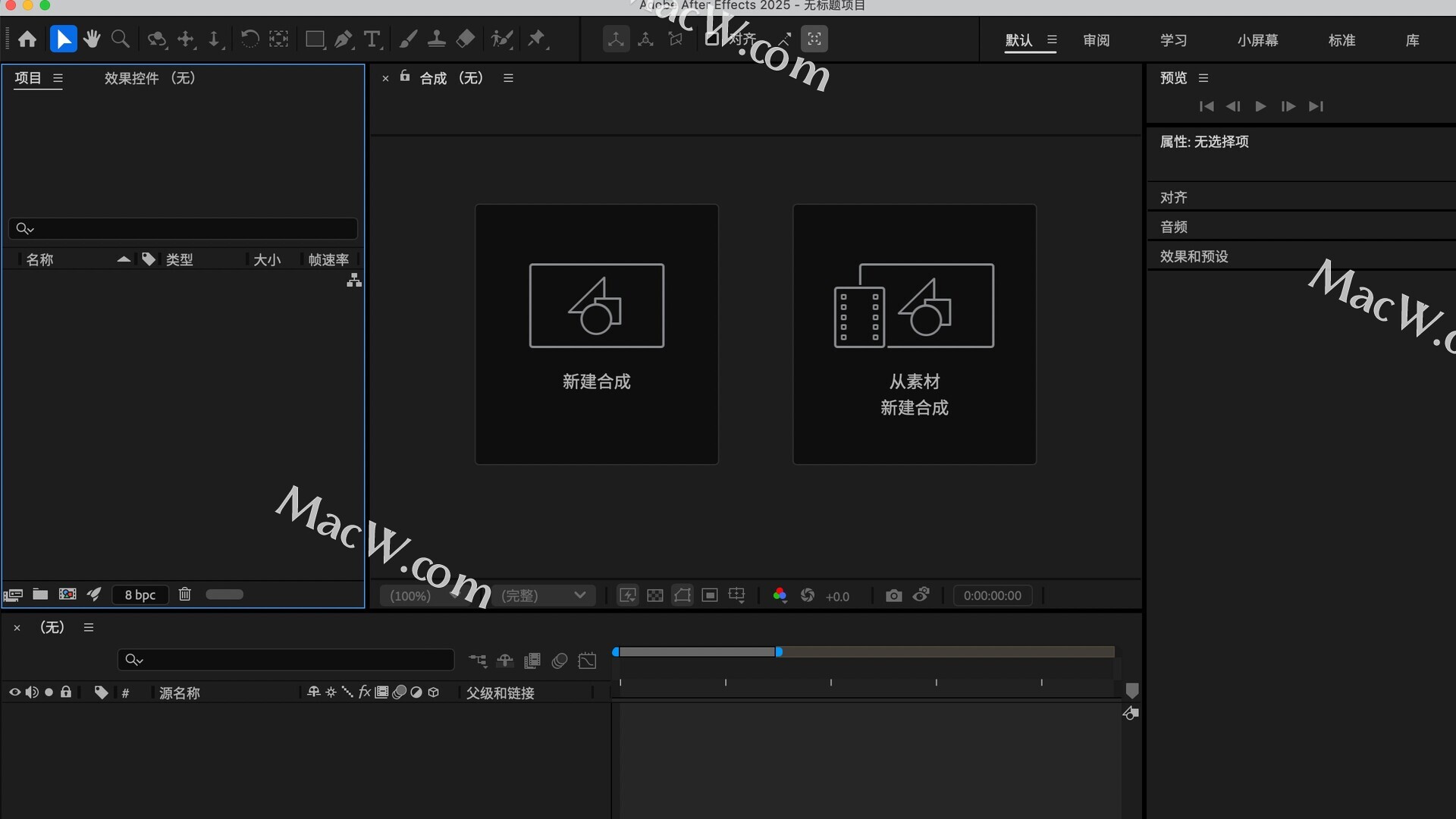Open the project flowchart view icon
The height and width of the screenshot is (819, 1456).
(x=354, y=281)
